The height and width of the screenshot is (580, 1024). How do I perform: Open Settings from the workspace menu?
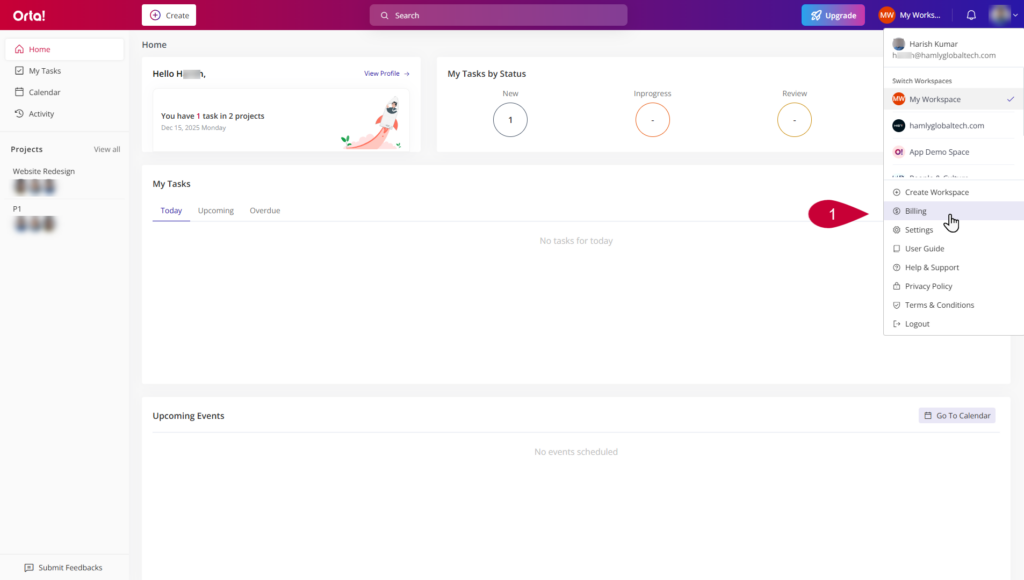918,230
